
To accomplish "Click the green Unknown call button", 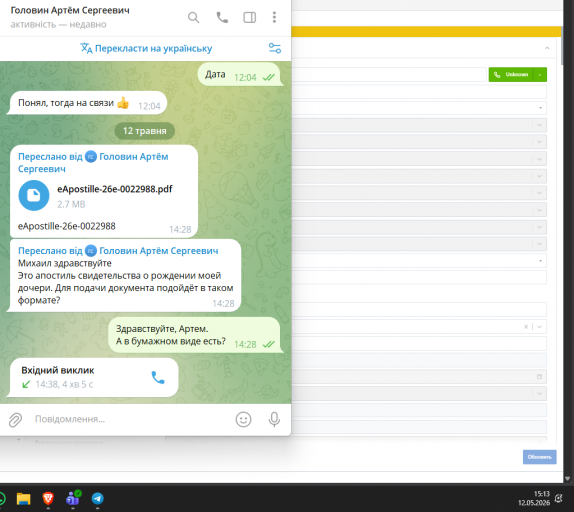I will [x=511, y=75].
